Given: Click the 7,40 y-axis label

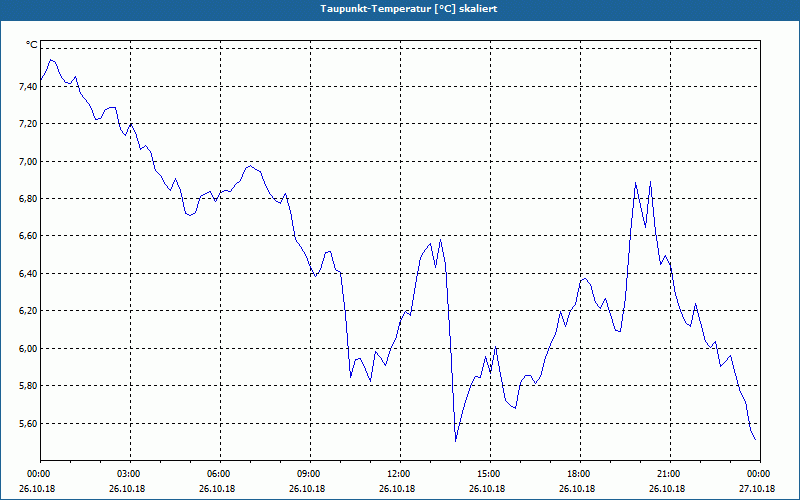Looking at the screenshot, I should pyautogui.click(x=28, y=87).
